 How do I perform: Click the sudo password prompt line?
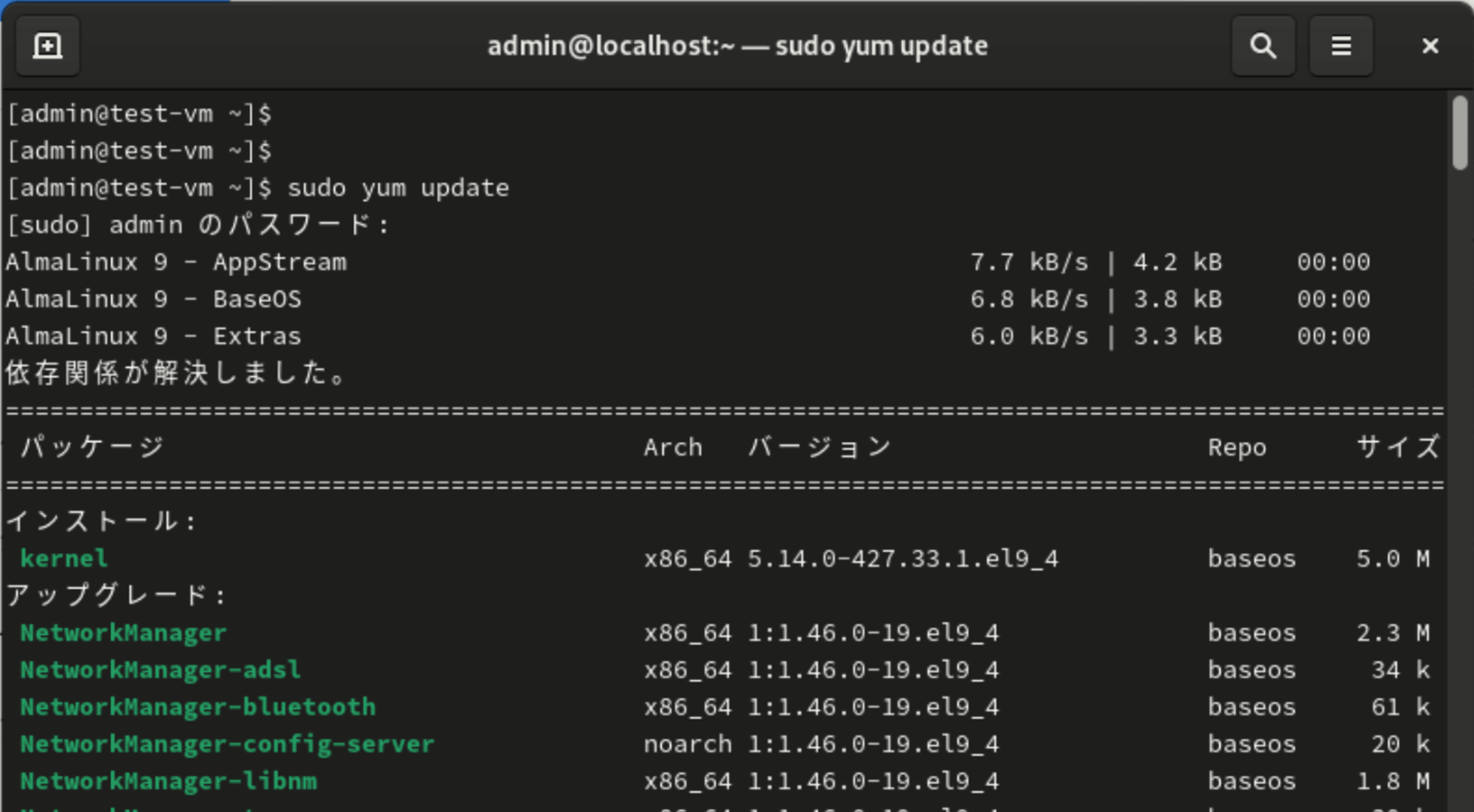coord(198,225)
